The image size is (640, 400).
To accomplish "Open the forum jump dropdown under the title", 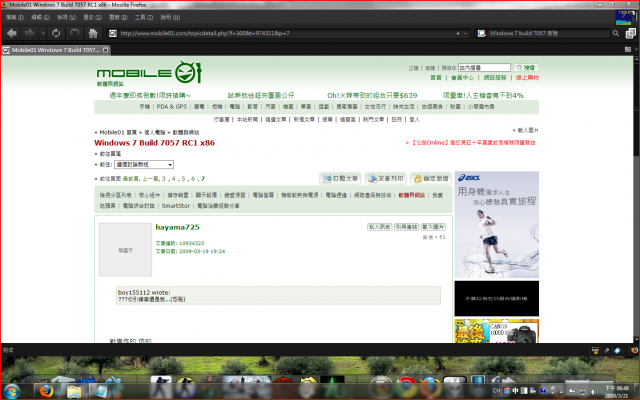I will tap(144, 164).
